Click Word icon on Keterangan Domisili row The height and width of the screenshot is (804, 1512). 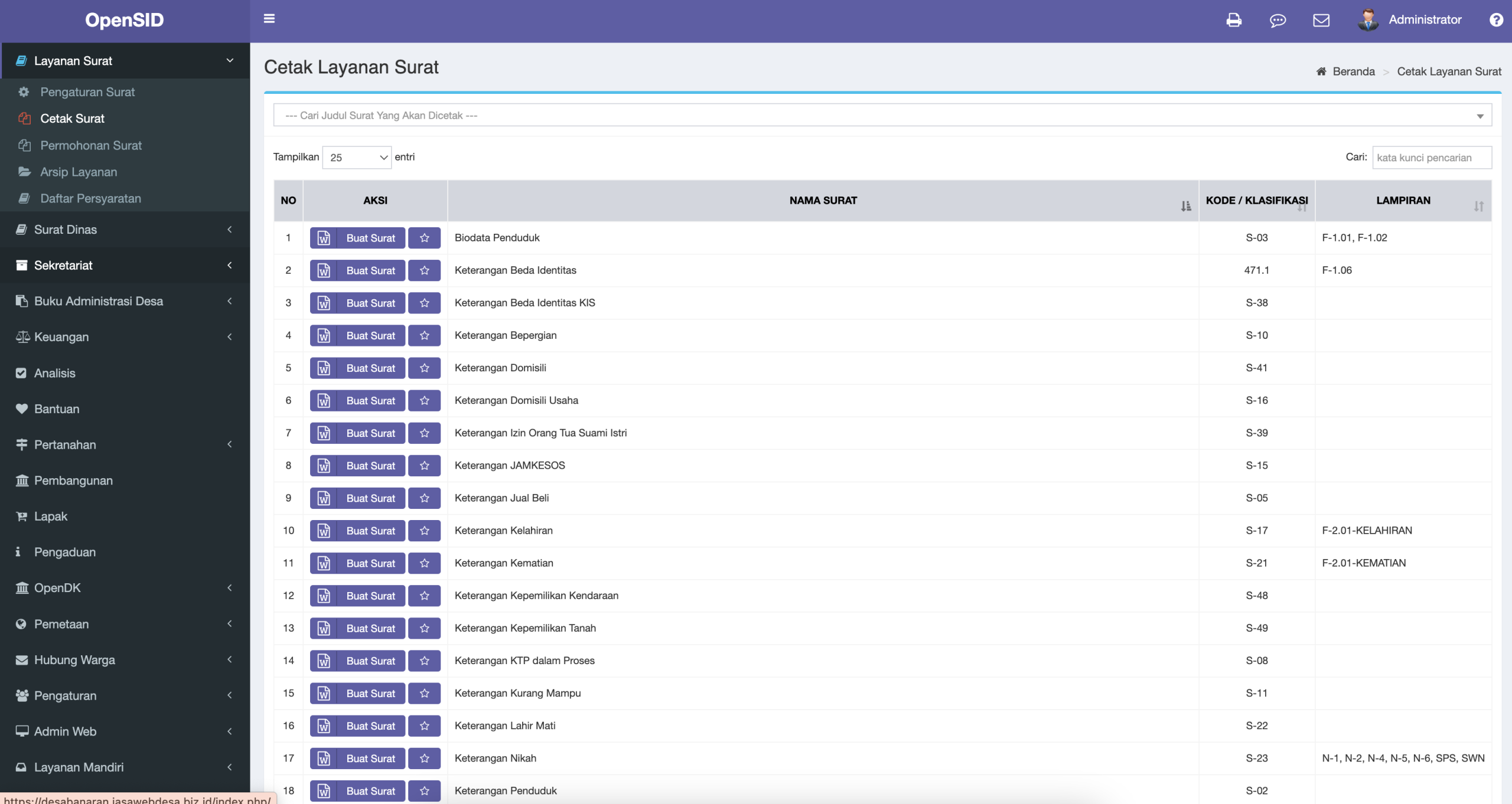point(324,368)
